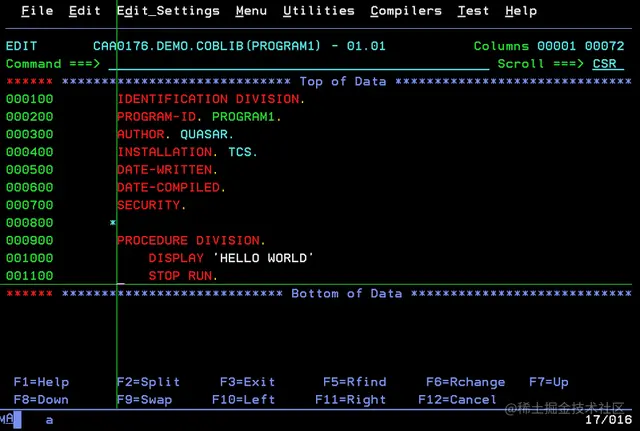Click line number 000200
Image resolution: width=640 pixels, height=431 pixels.
(x=29, y=117)
